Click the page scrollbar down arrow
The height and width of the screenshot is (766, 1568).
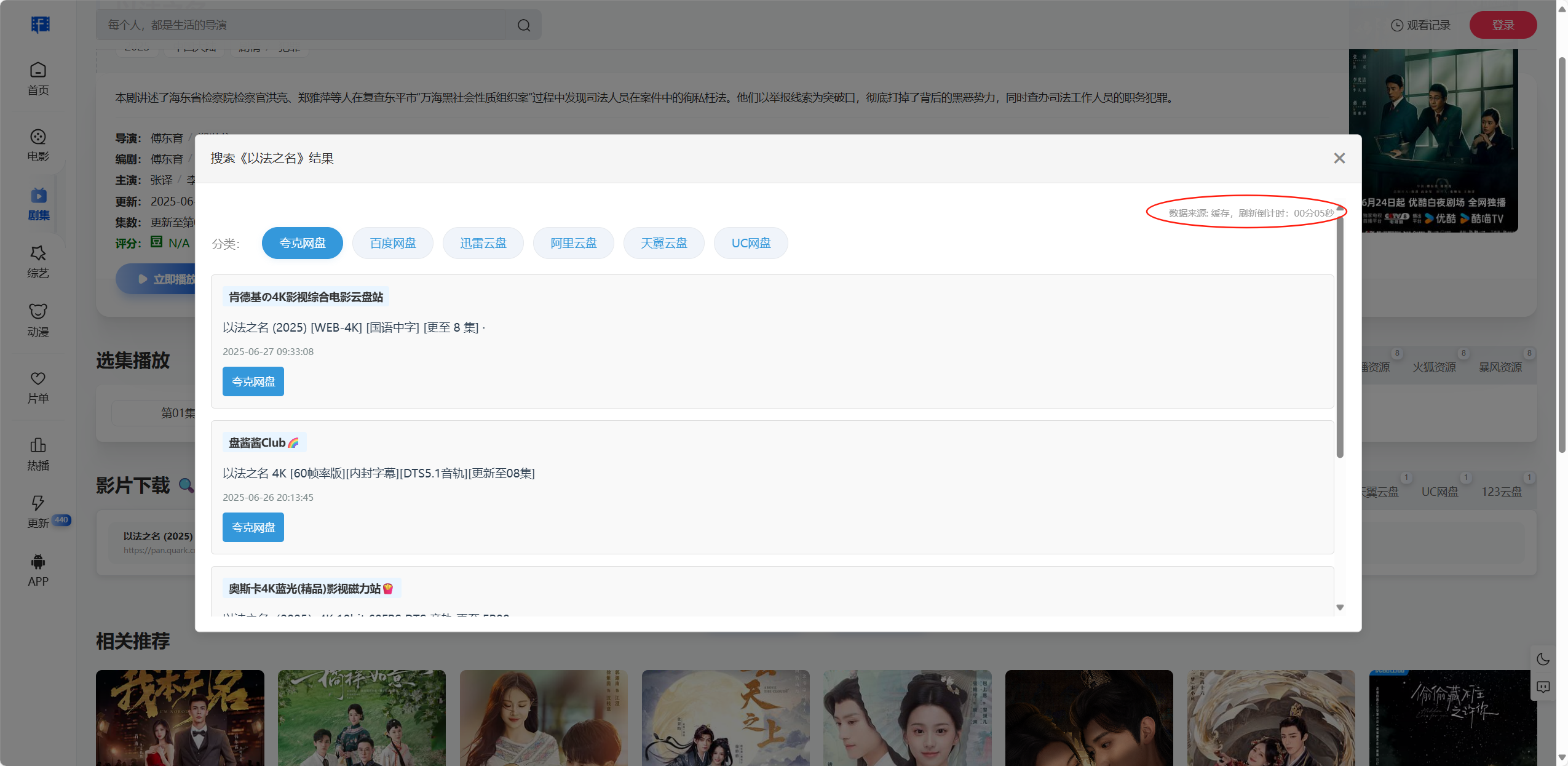1562,758
